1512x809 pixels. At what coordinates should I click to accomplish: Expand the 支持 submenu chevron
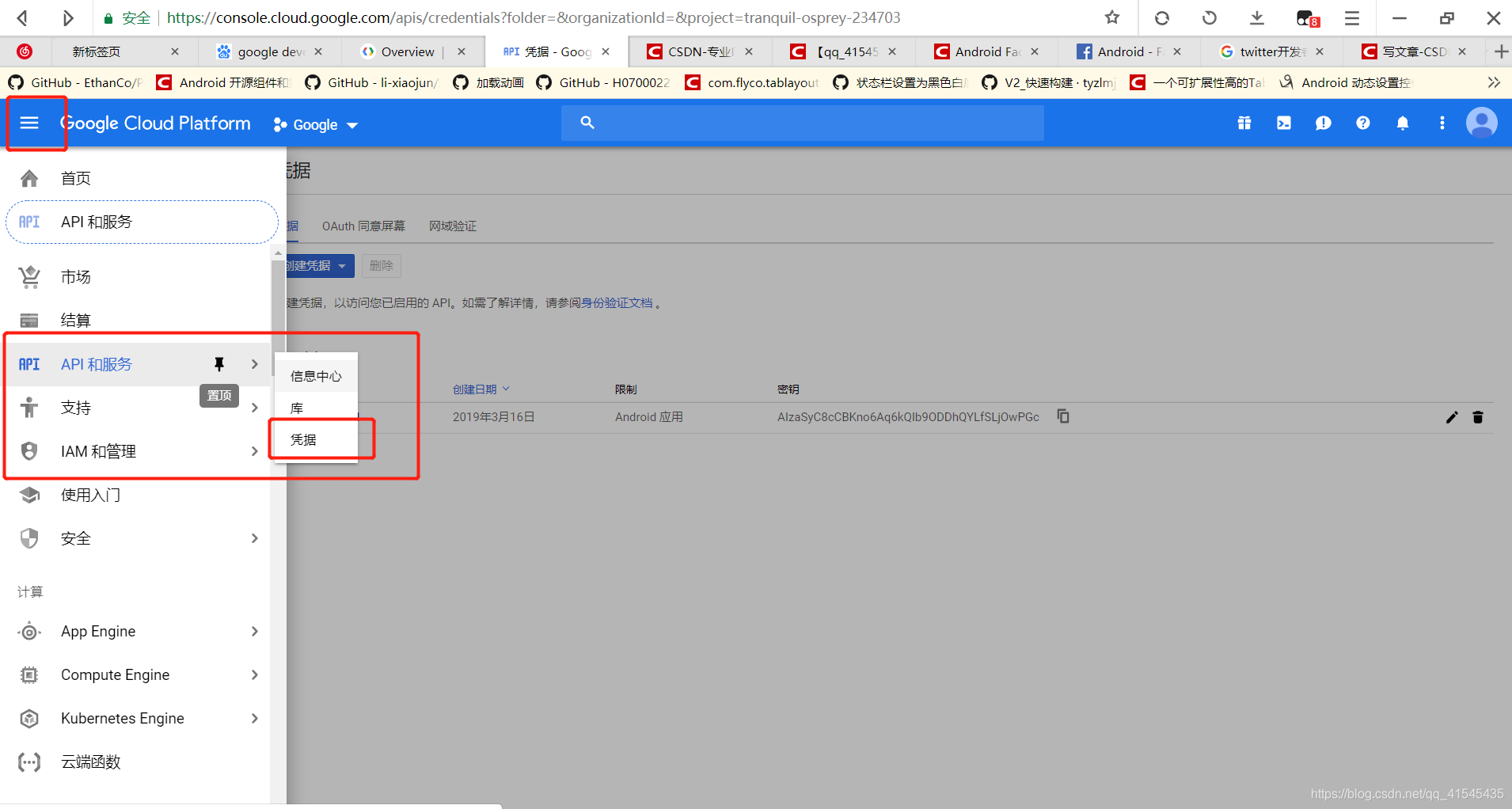(x=254, y=408)
